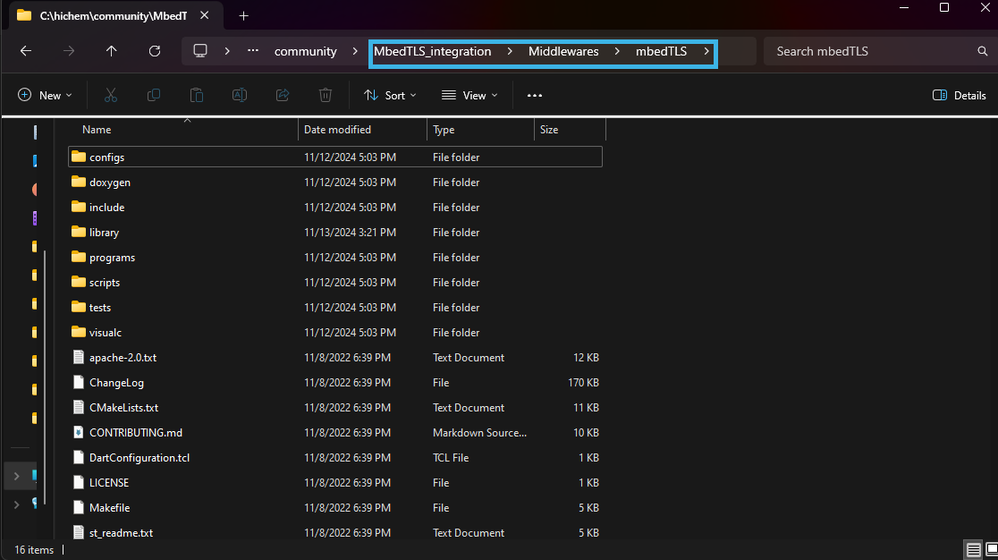Image resolution: width=998 pixels, height=560 pixels.
Task: Navigate to community in breadcrumb
Action: (306, 51)
